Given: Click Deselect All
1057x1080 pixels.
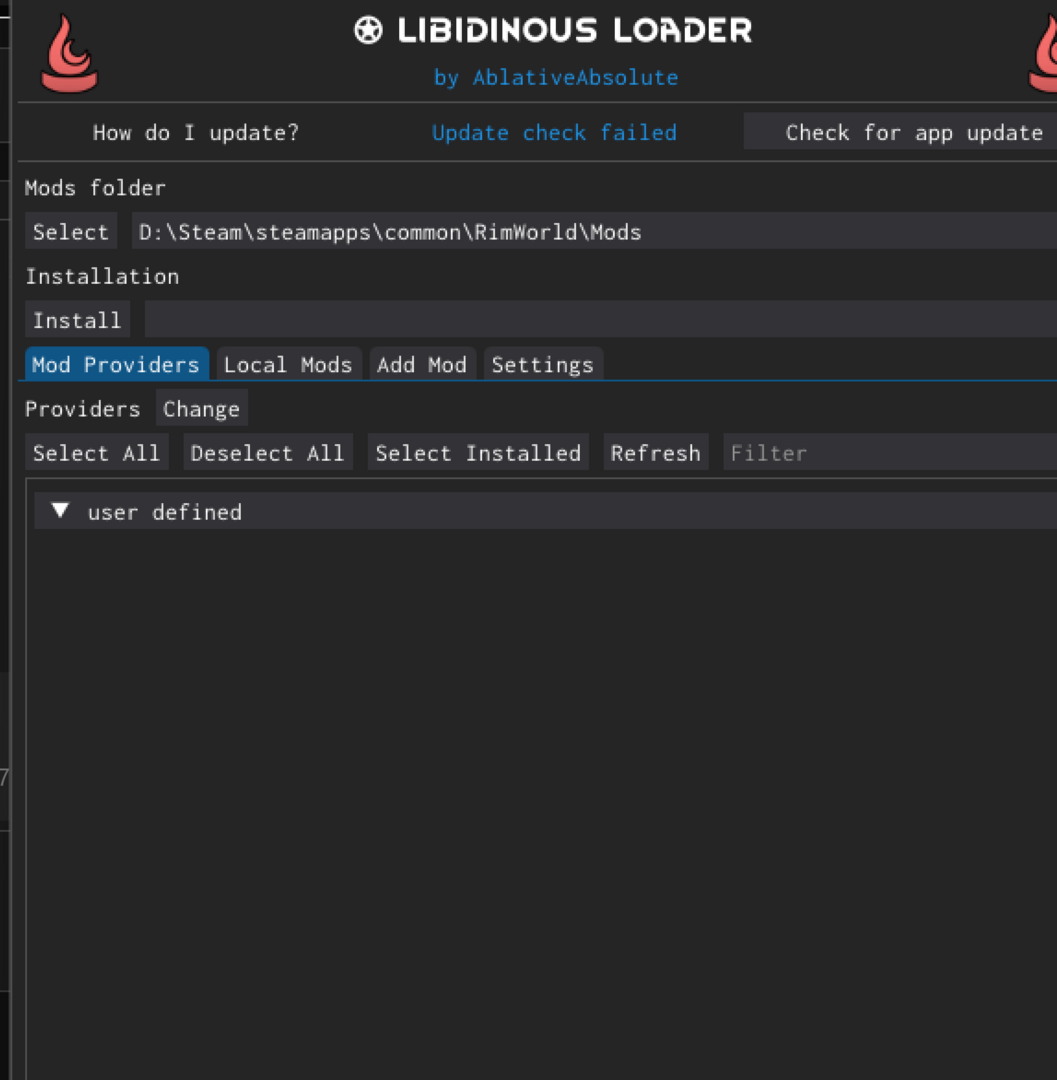Looking at the screenshot, I should coord(267,452).
